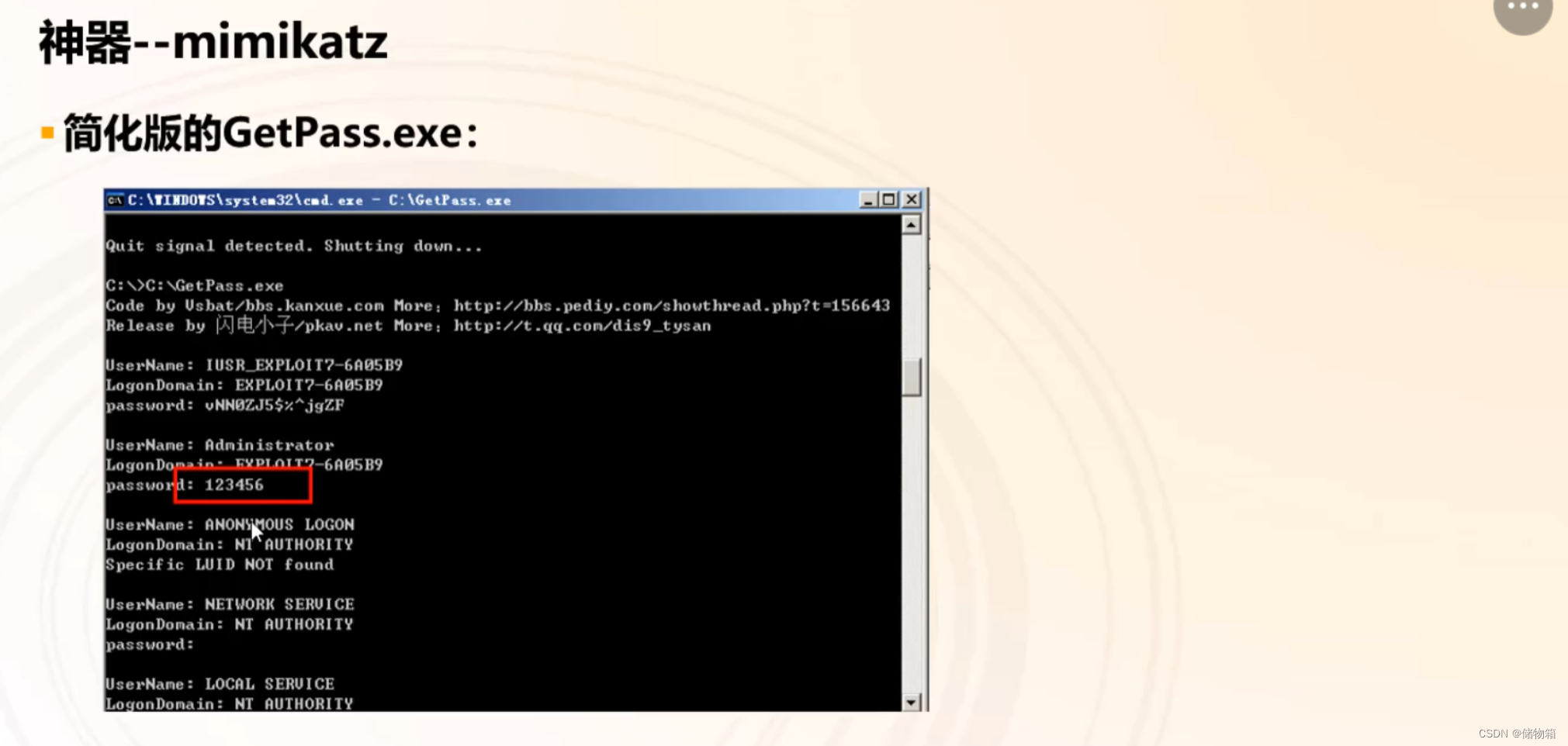1568x746 pixels.
Task: Click the 'UserName: LOCAL SERVICE' line
Action: tap(220, 684)
